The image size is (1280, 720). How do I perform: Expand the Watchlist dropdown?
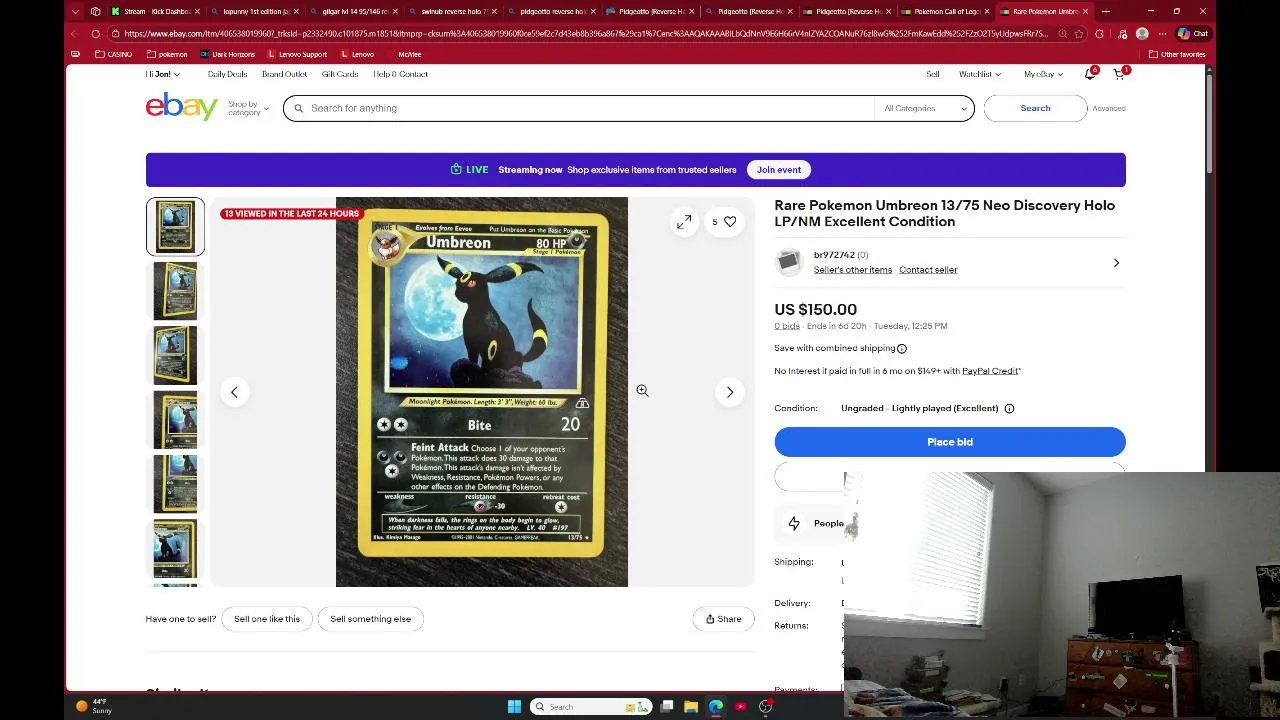980,74
